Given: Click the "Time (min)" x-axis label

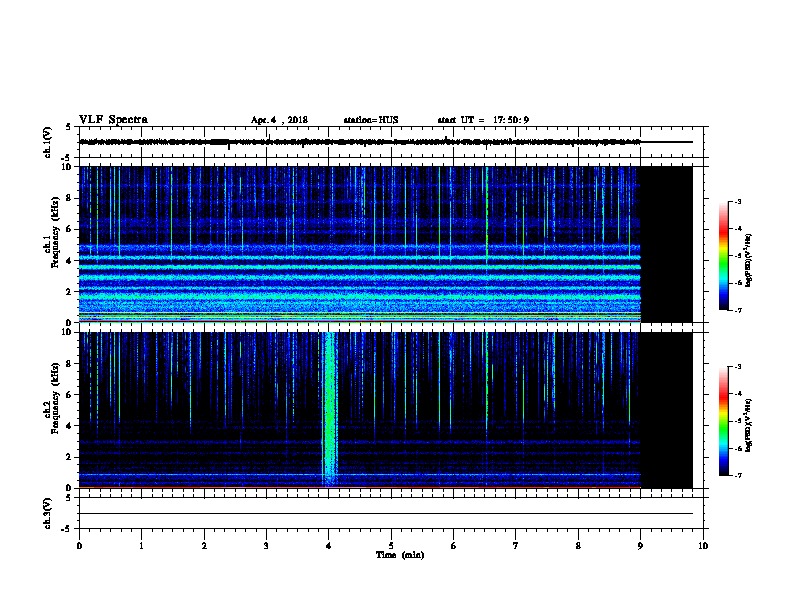Looking at the screenshot, I should point(400,555).
